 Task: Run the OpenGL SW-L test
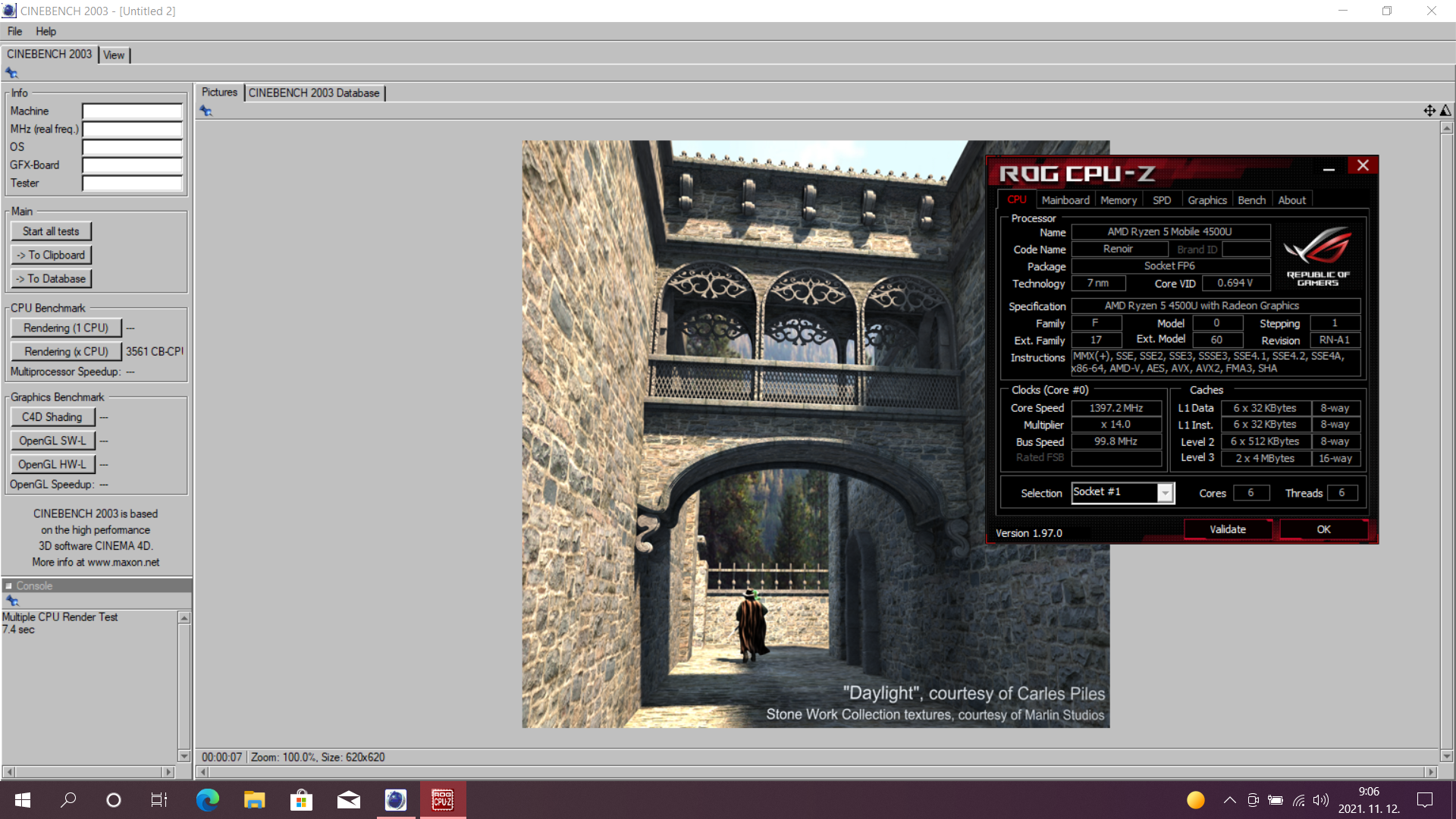pos(52,441)
